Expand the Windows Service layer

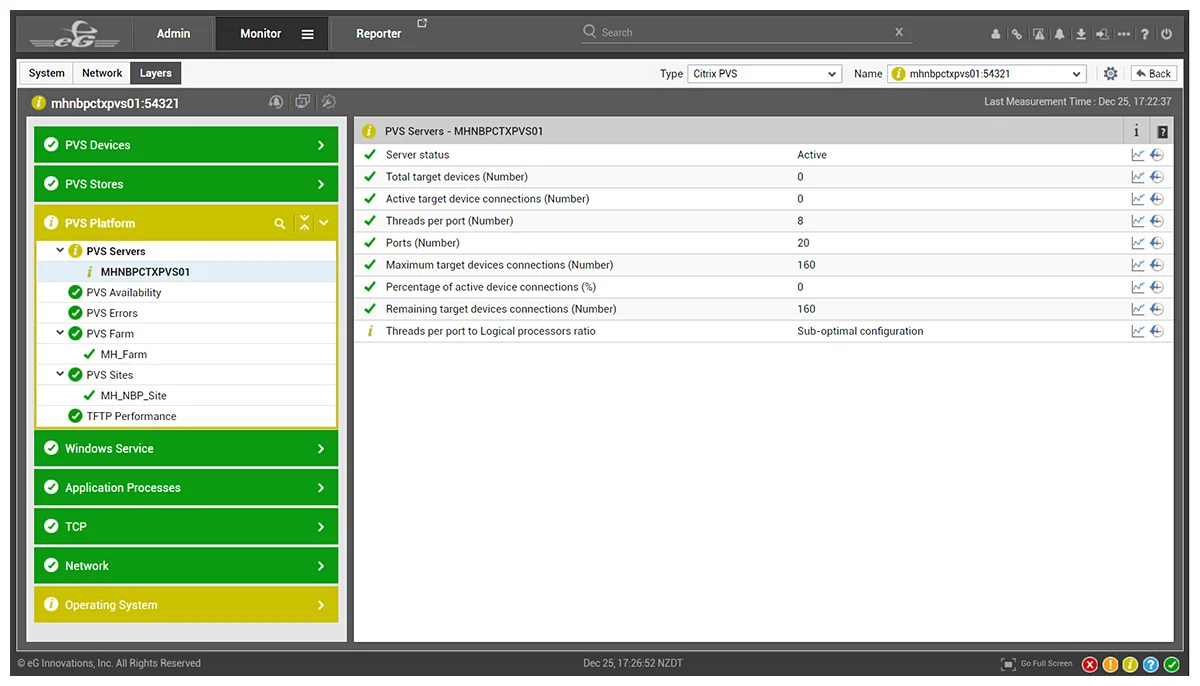click(186, 449)
